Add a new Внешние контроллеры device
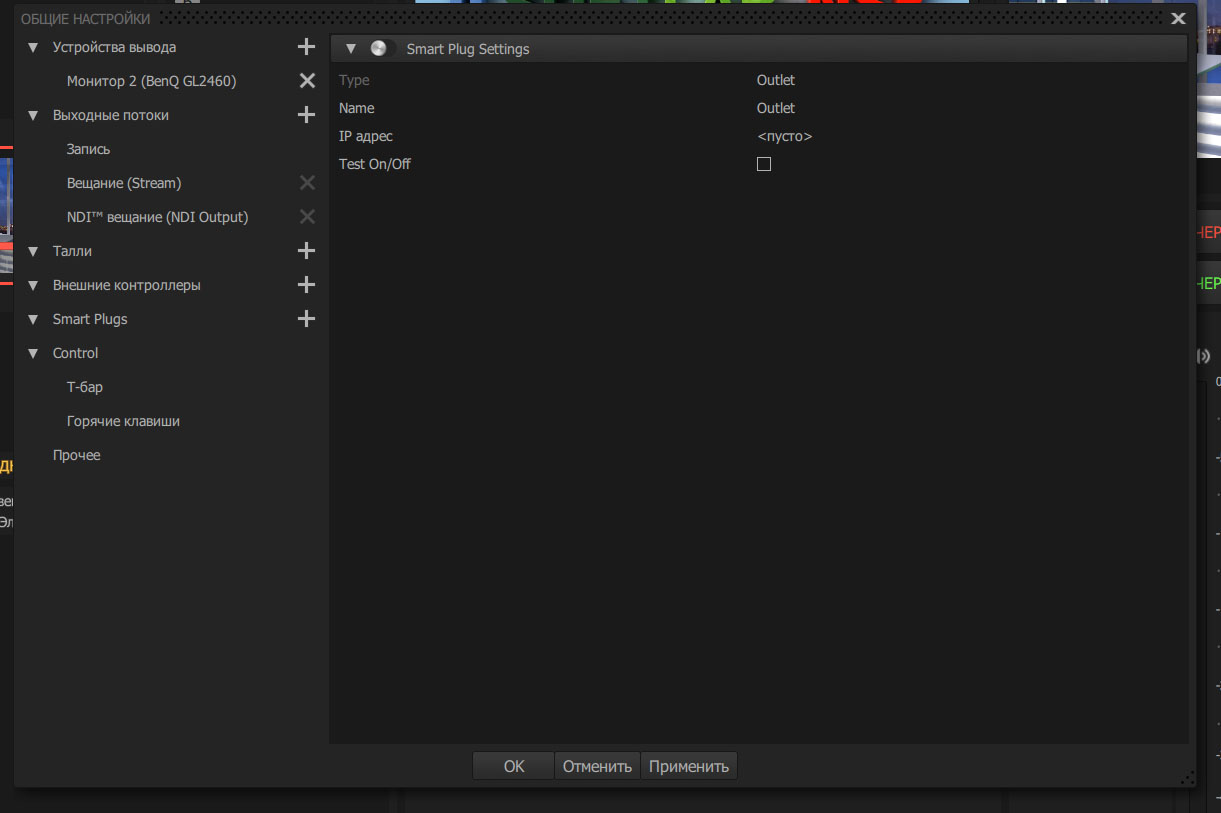This screenshot has width=1221, height=813. point(307,285)
